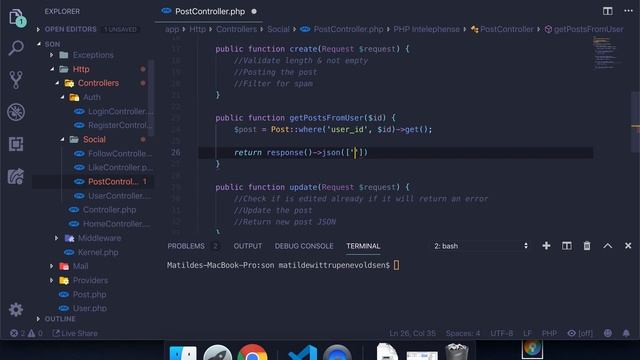
Task: Close PostController.php via unsaved dot
Action: [x=254, y=11]
